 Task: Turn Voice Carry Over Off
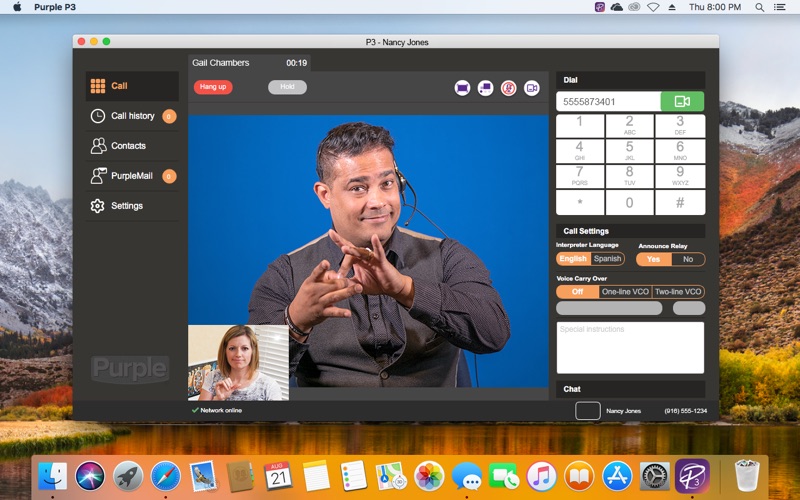tap(578, 292)
